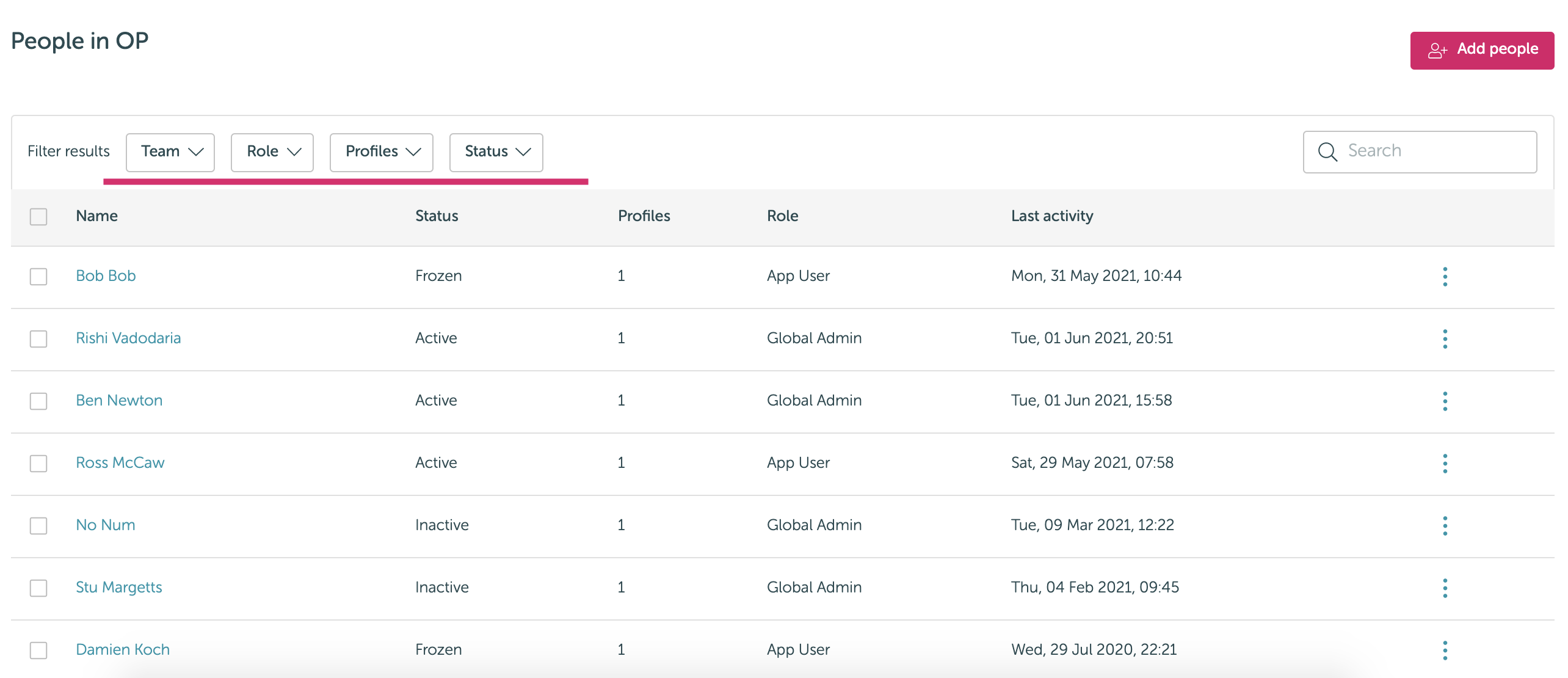Select the No Num row checkbox
The width and height of the screenshot is (1568, 678).
point(38,526)
